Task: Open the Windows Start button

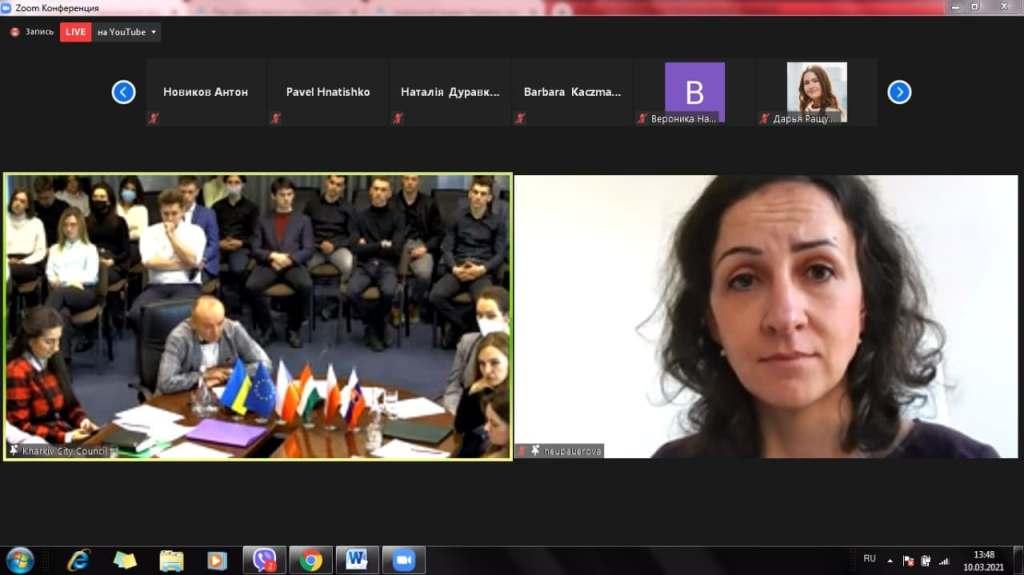Action: (19, 560)
